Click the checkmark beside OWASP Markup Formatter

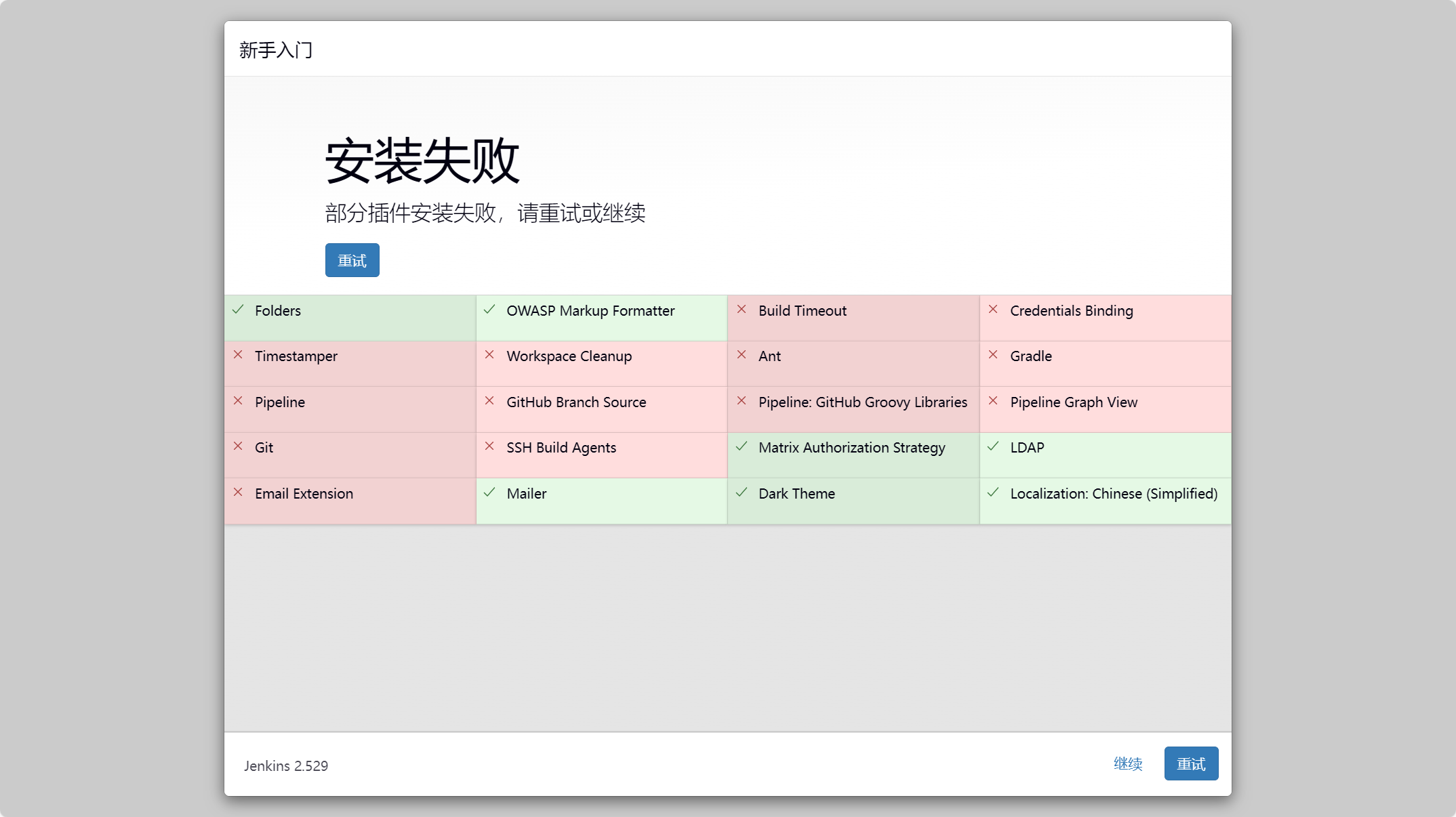coord(489,310)
